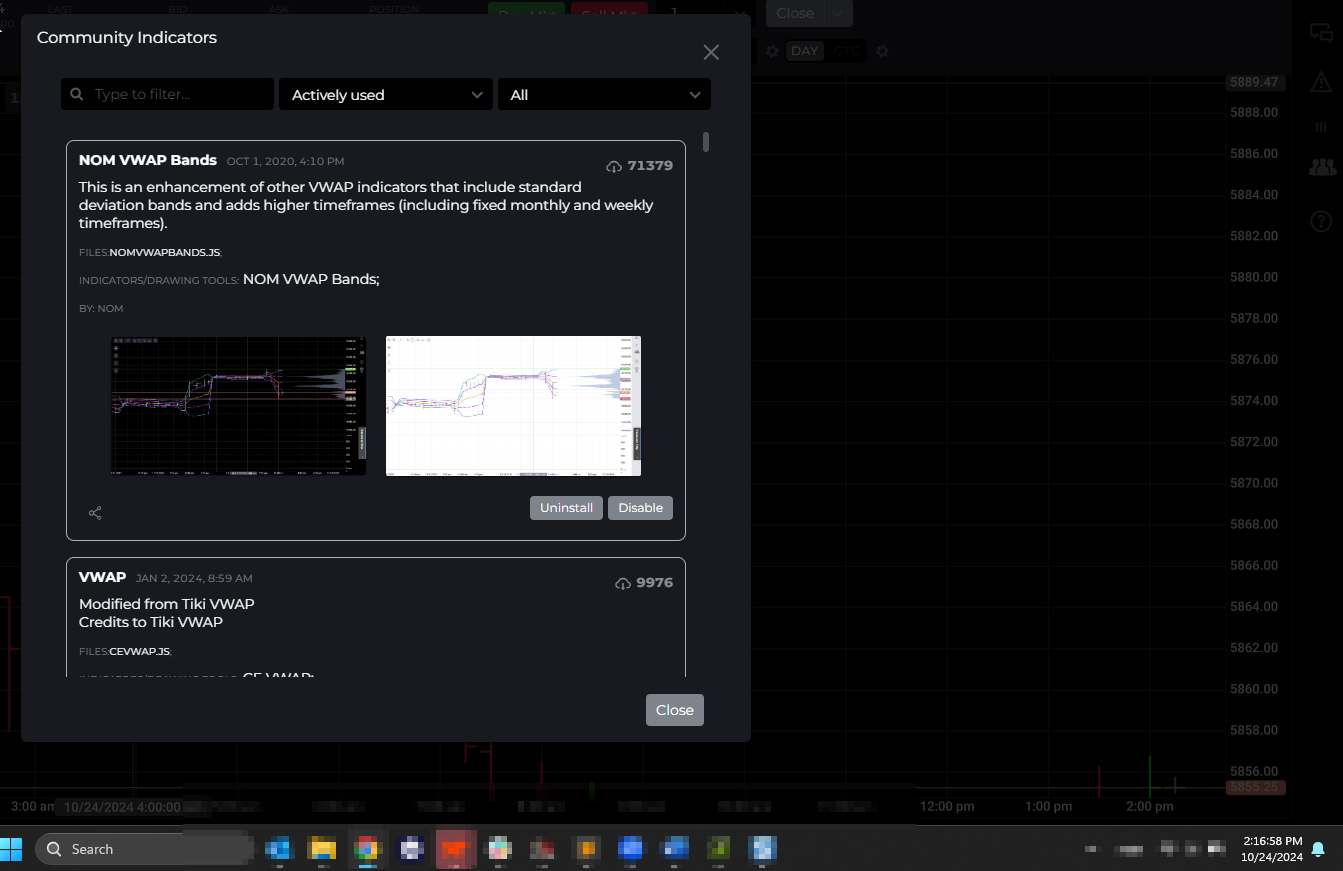Close the Community Indicators dialog with the X
Viewport: 1343px width, 871px height.
pos(711,53)
